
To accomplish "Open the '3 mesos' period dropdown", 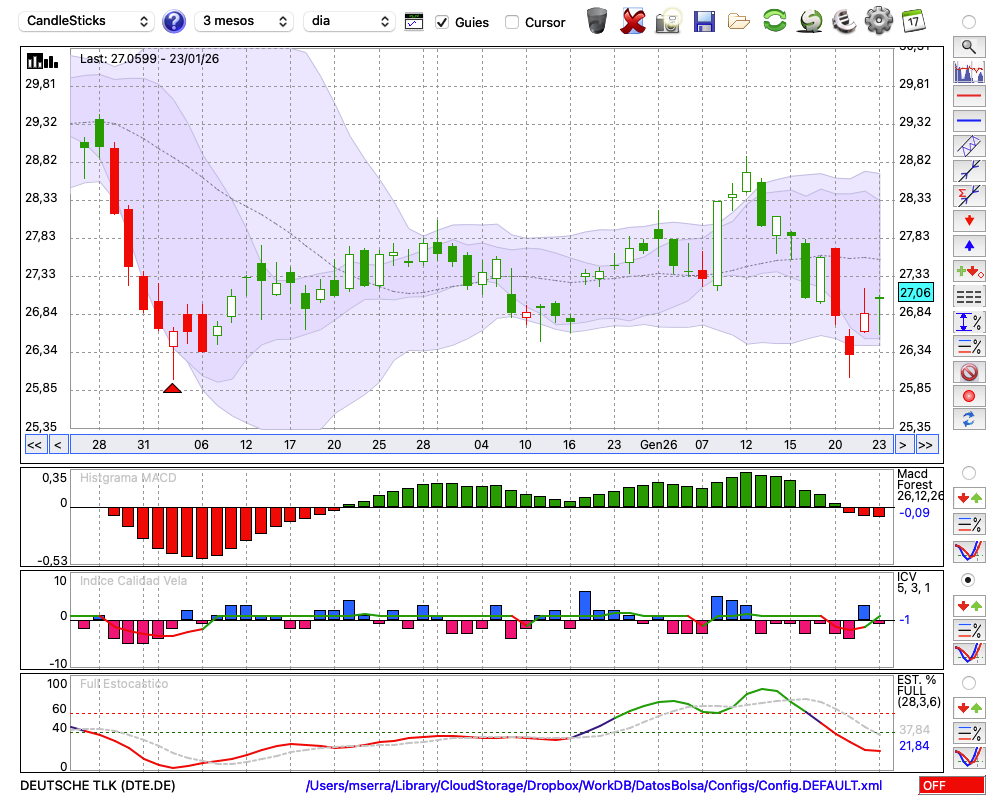I will pos(244,21).
